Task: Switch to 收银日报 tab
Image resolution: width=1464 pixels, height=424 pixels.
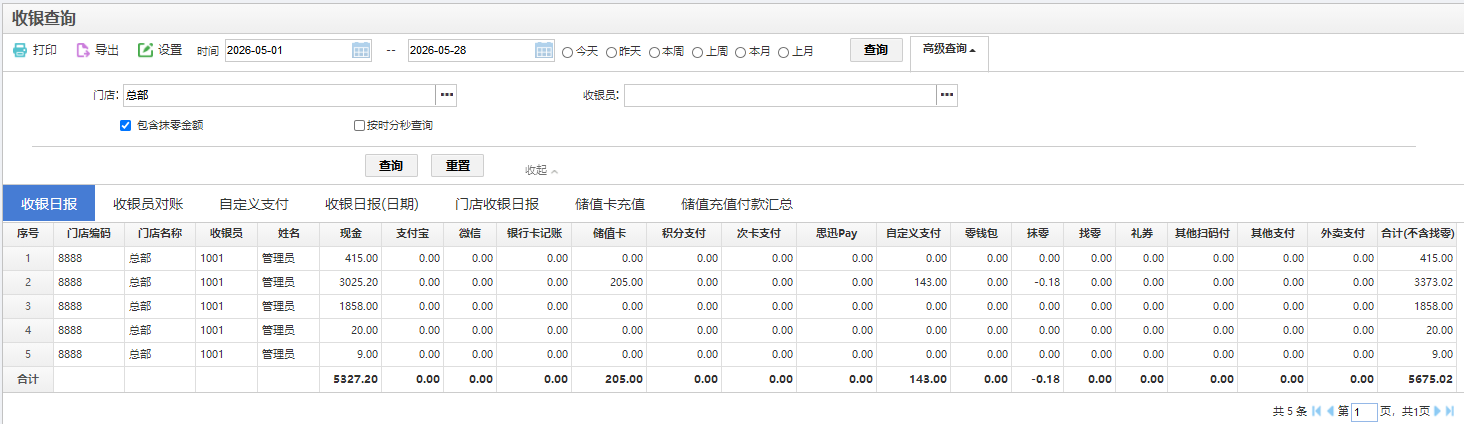Action: click(49, 204)
